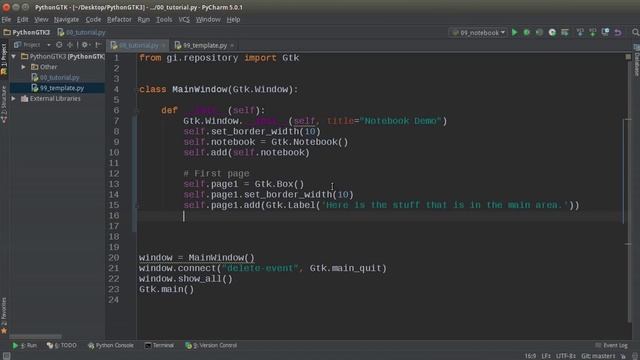Toggle the Database side panel on right
640x360 pixels.
point(636,60)
